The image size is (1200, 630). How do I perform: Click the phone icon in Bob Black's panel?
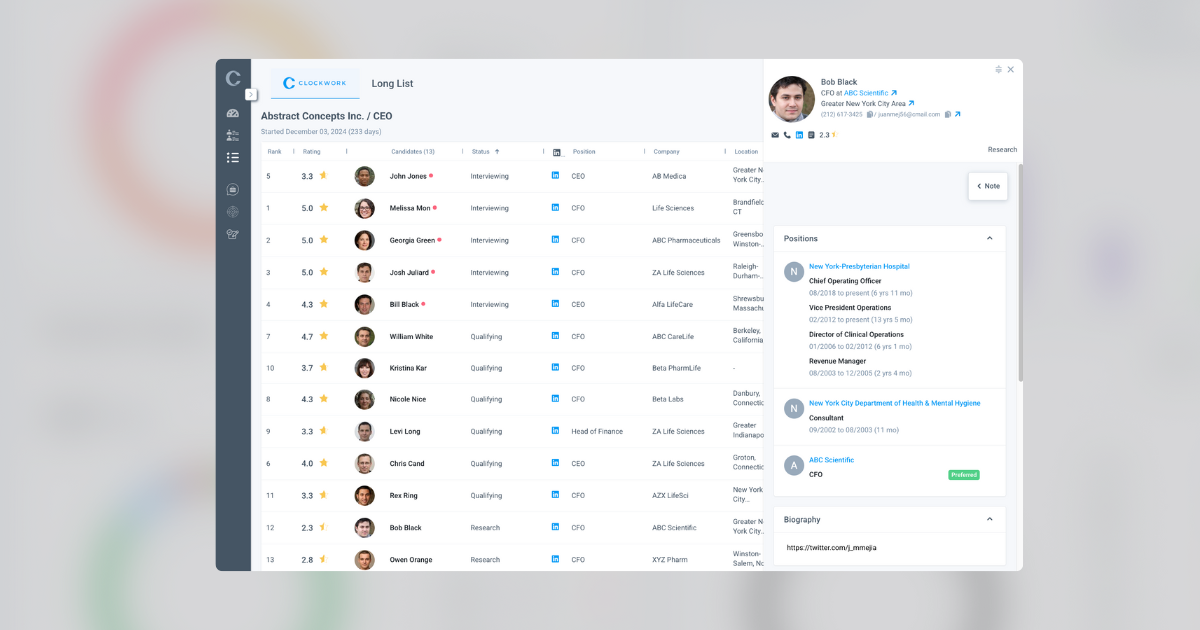(x=787, y=135)
